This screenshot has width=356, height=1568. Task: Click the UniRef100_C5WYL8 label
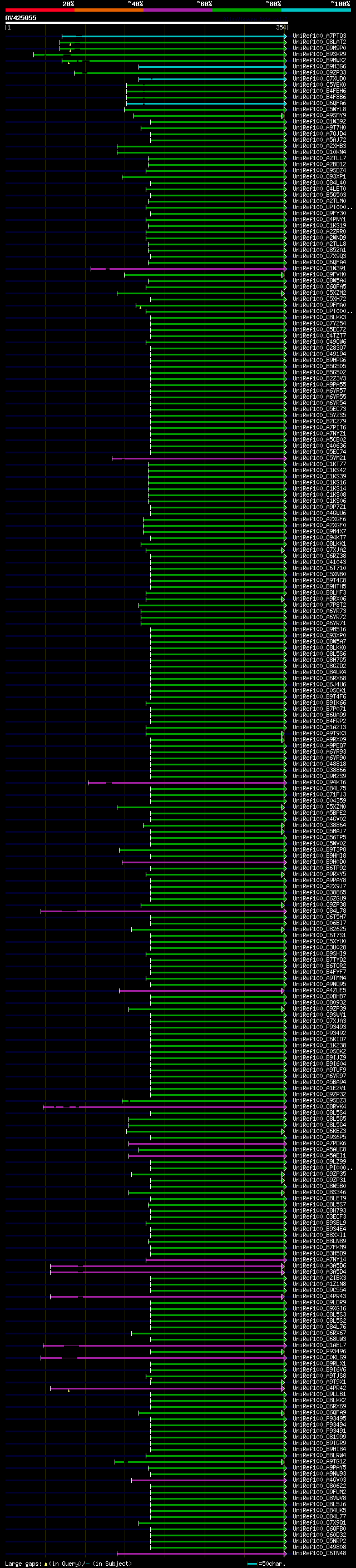click(x=319, y=109)
